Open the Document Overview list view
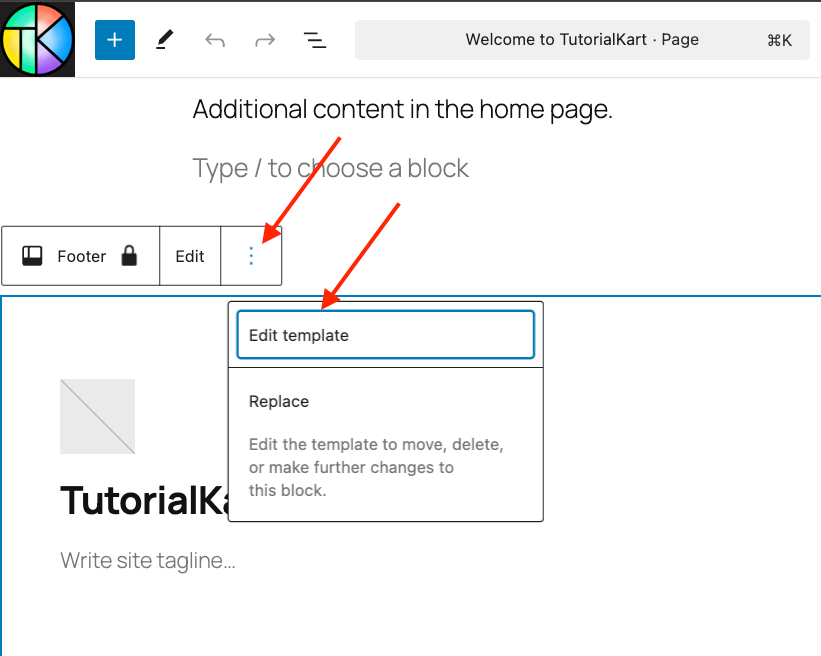The width and height of the screenshot is (821, 656). click(315, 40)
